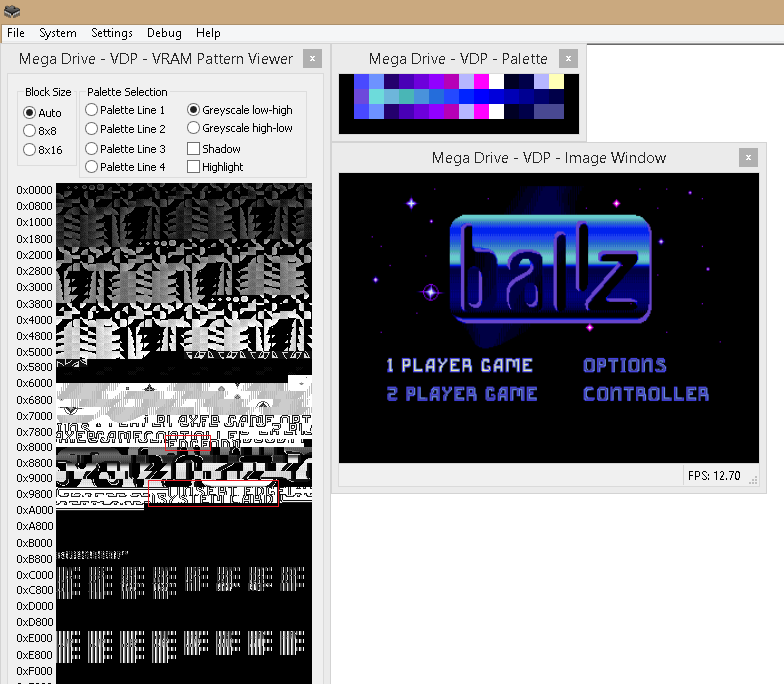
Task: Click the 0x0000 address label
Action: click(x=34, y=190)
